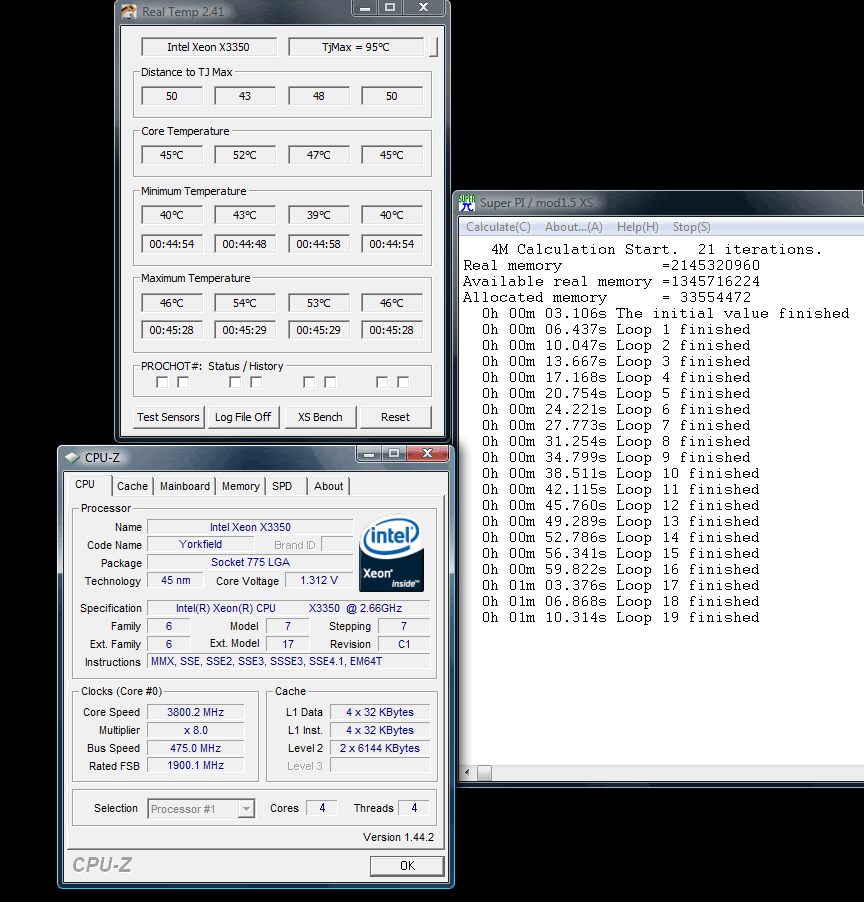Image resolution: width=864 pixels, height=902 pixels.
Task: Run the XS Bench button
Action: tap(320, 417)
